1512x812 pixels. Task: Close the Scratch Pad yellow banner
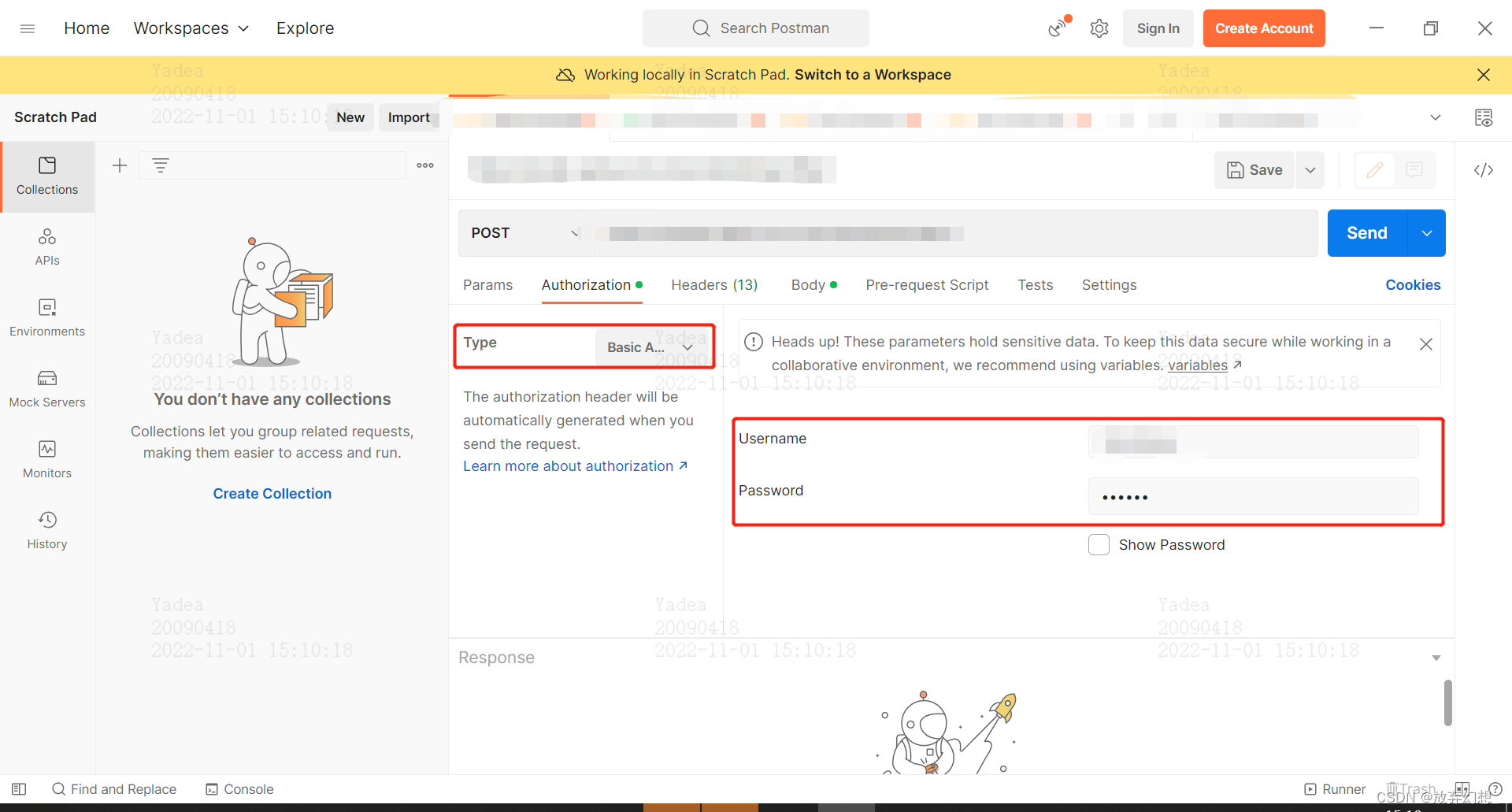click(1484, 75)
